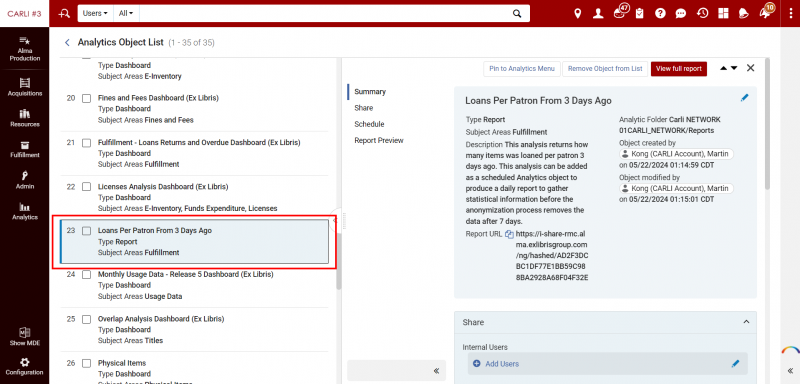The height and width of the screenshot is (384, 800).
Task: Switch to the Summary section
Action: 370,92
